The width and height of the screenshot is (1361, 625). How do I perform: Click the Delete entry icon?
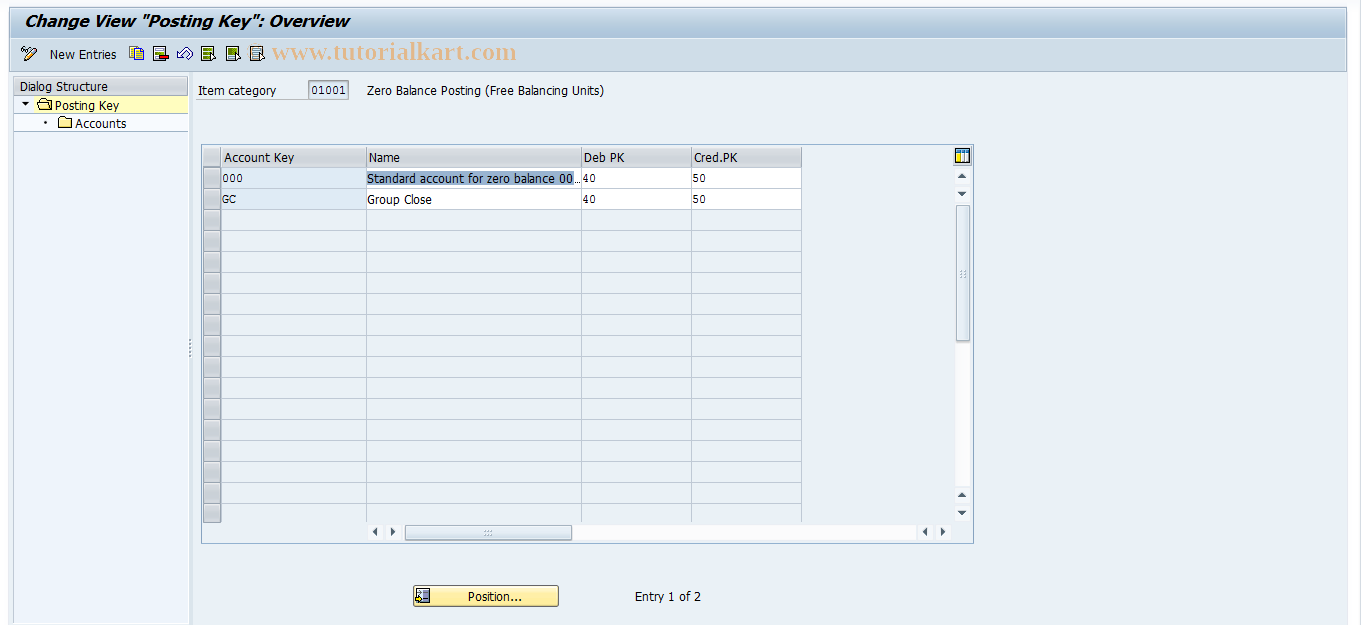pyautogui.click(x=161, y=54)
